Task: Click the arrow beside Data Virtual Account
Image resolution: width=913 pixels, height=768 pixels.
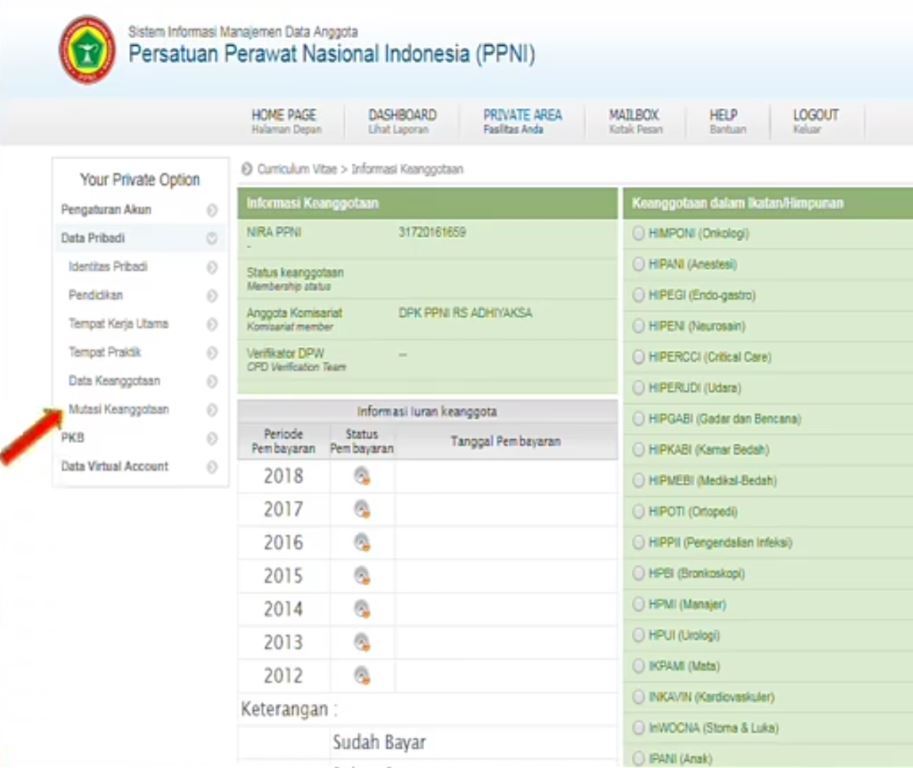Action: [x=212, y=466]
